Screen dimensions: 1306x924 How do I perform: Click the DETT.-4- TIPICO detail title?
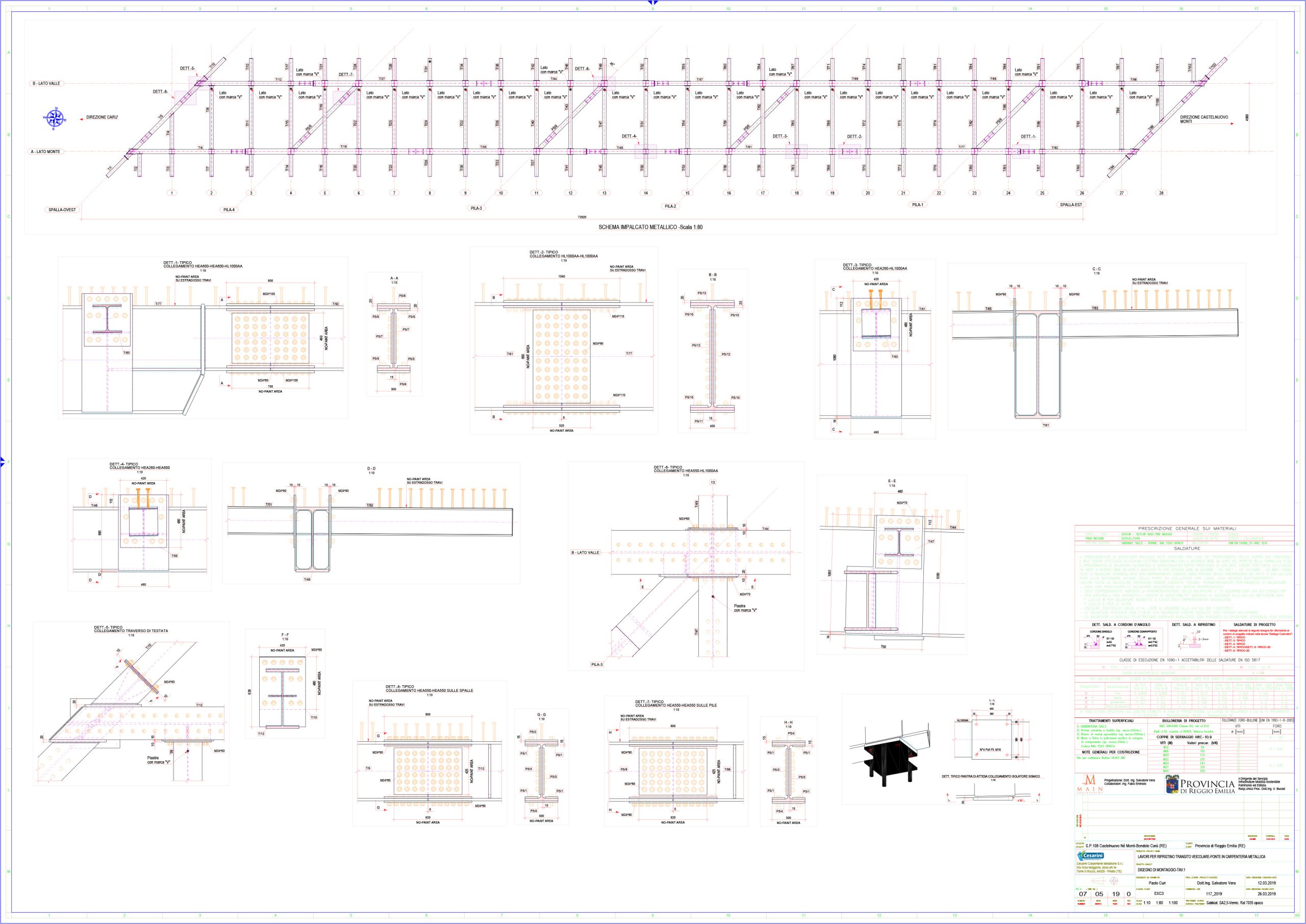(140, 466)
